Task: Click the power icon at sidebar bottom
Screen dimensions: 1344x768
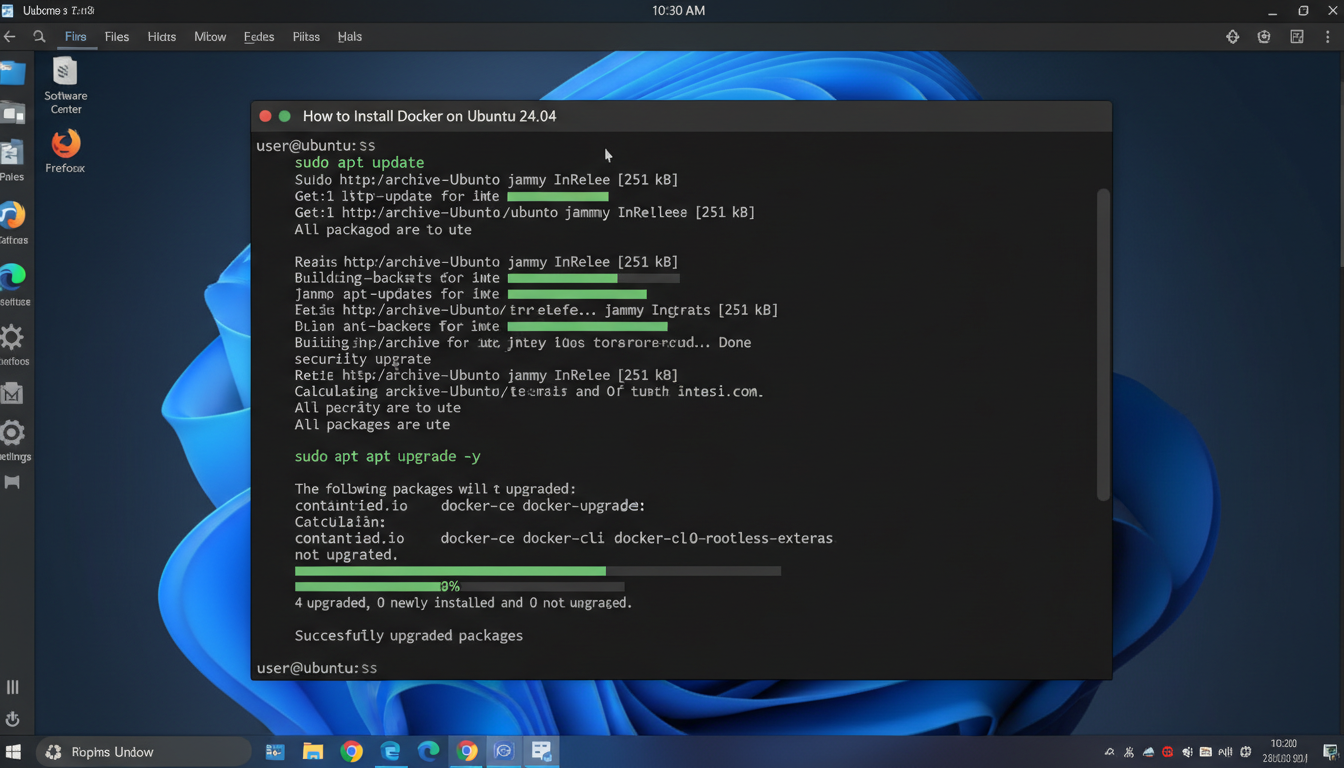Action: (x=13, y=719)
